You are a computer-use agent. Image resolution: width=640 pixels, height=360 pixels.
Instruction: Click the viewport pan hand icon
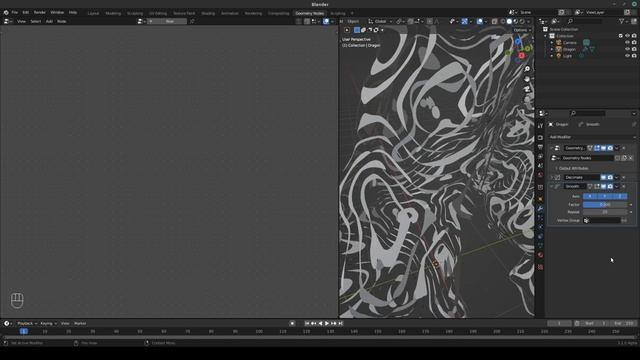[x=527, y=79]
